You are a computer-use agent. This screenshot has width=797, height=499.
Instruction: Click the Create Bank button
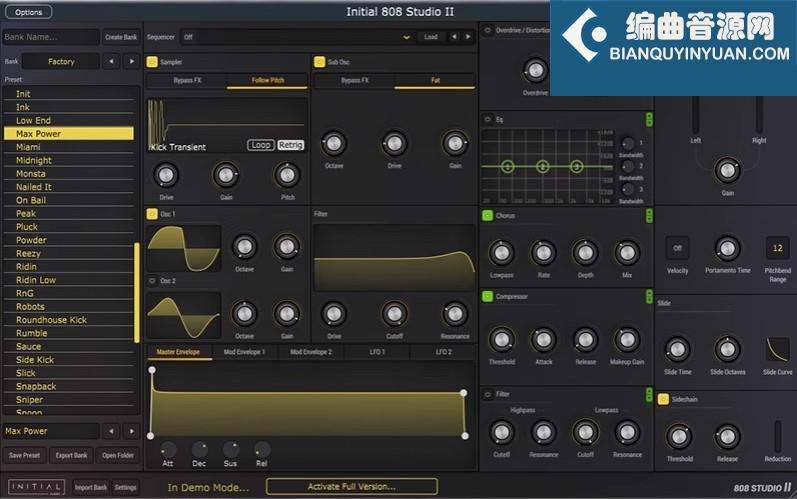(x=121, y=37)
